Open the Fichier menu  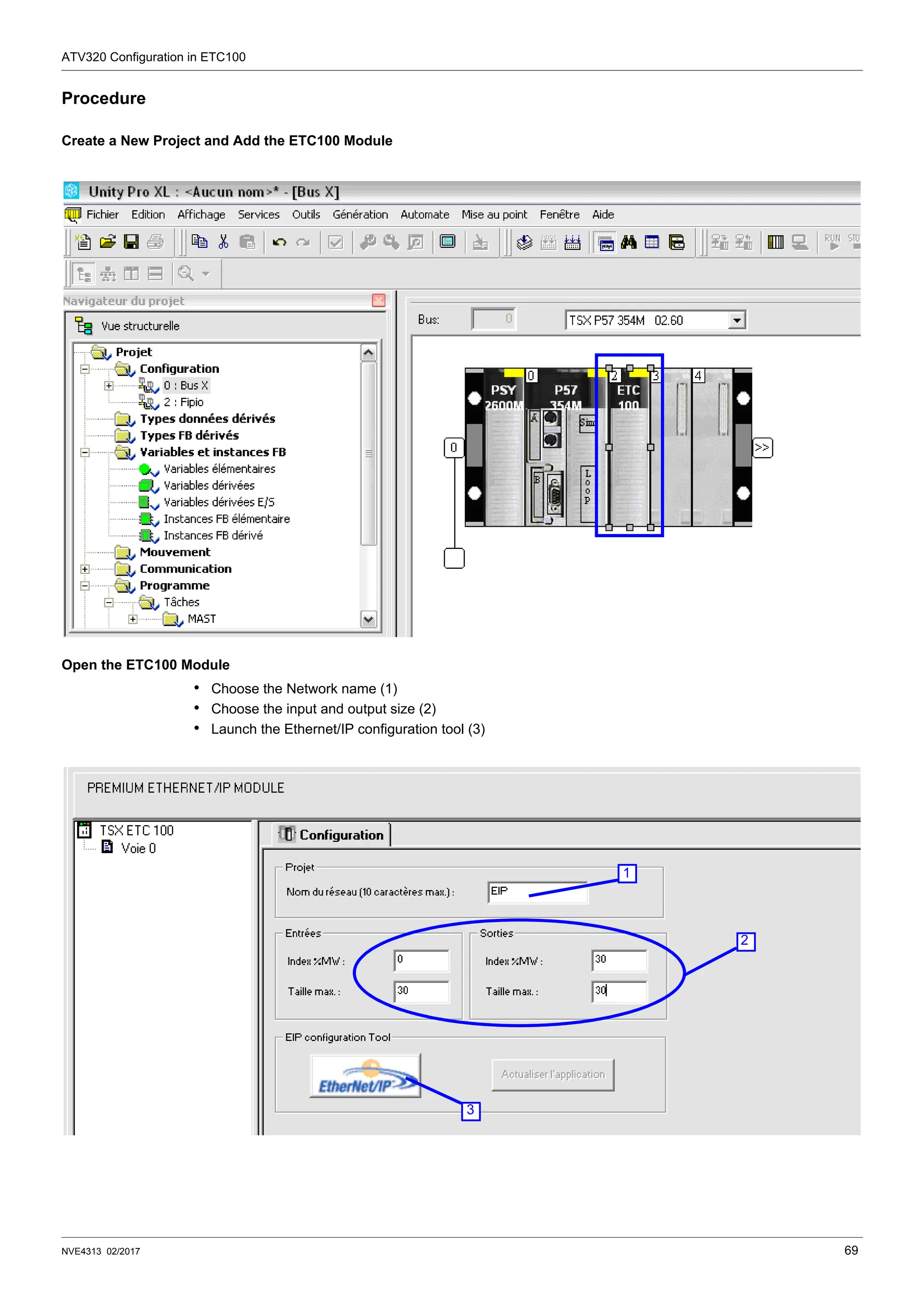point(102,215)
